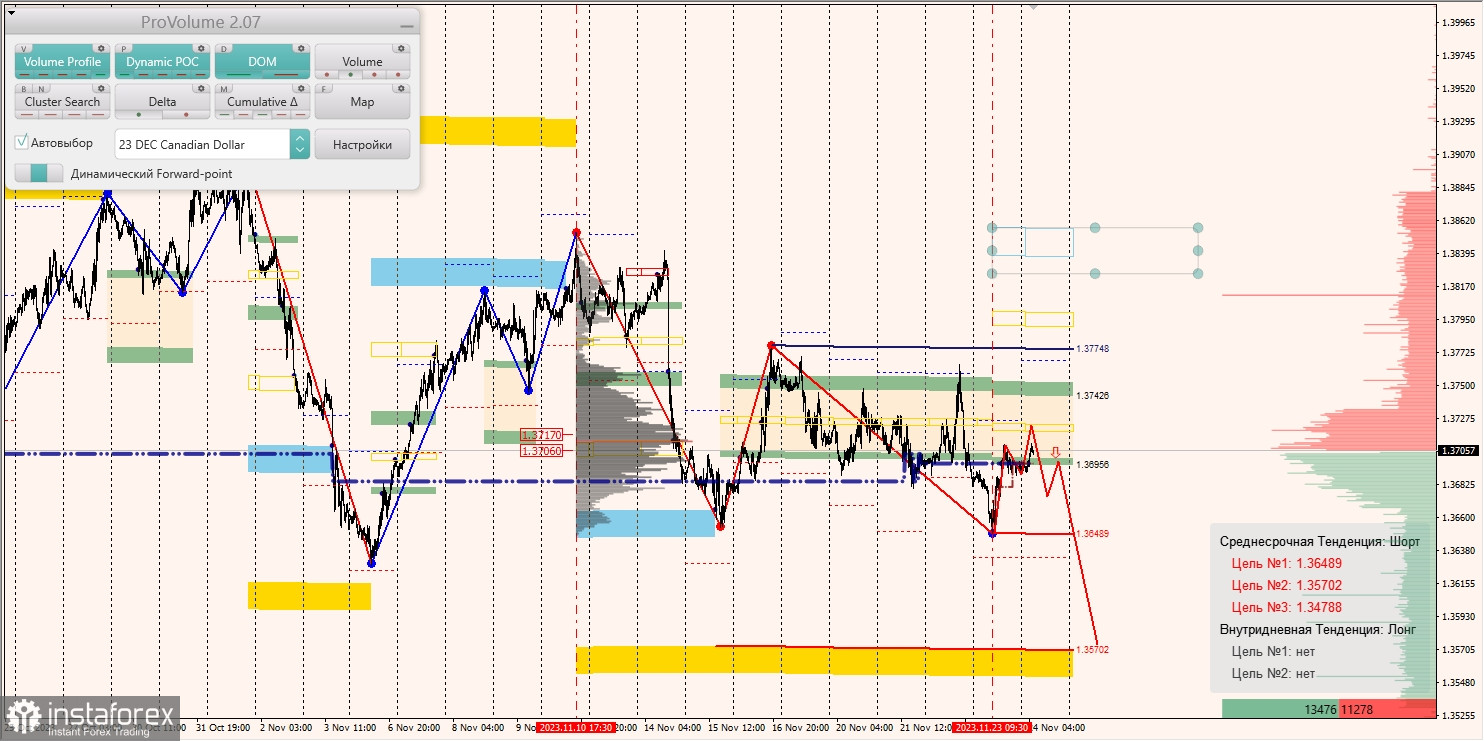The width and height of the screenshot is (1484, 741).
Task: Click Внутридневная Тенденция: Лонг heading
Action: click(1317, 629)
